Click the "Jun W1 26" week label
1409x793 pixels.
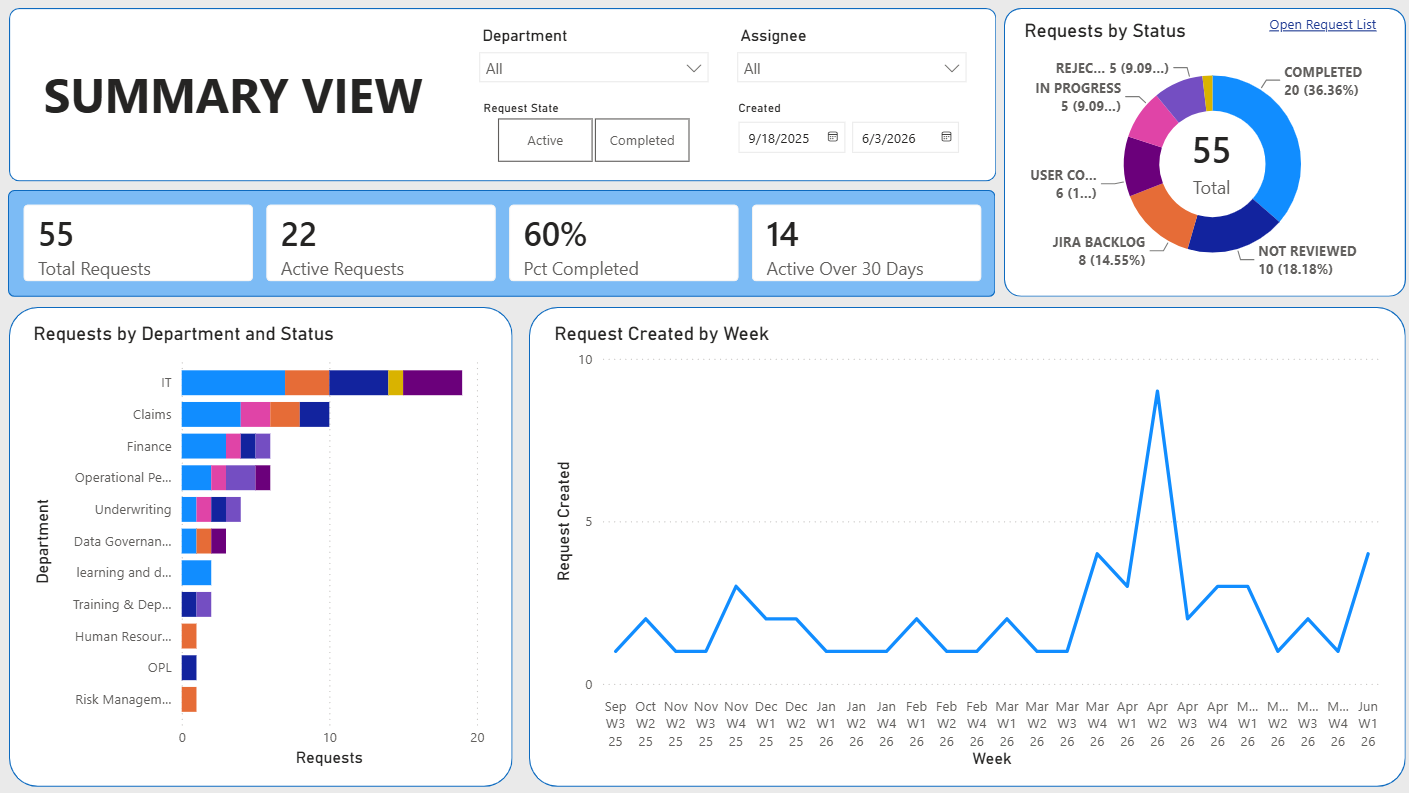[x=1368, y=724]
